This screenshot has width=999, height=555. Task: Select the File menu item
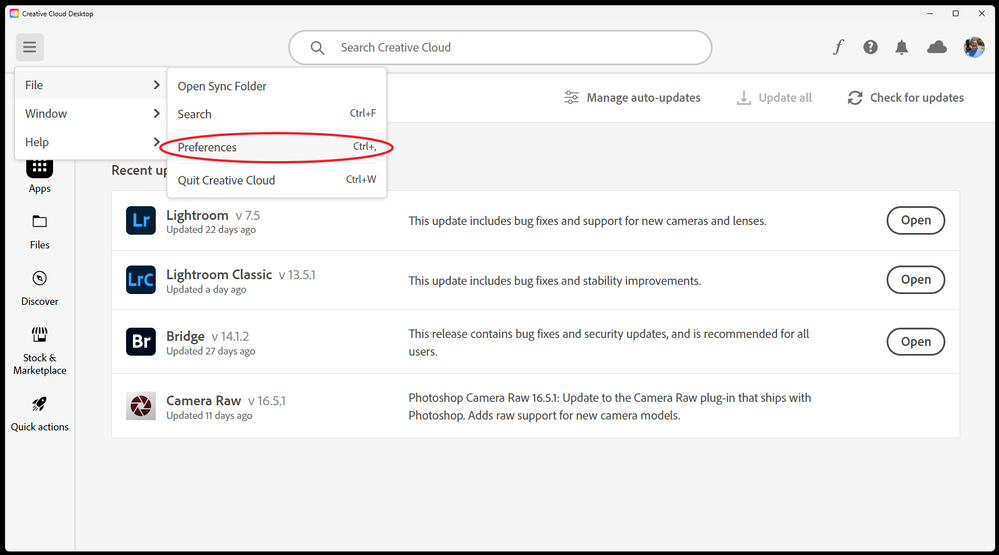point(91,85)
